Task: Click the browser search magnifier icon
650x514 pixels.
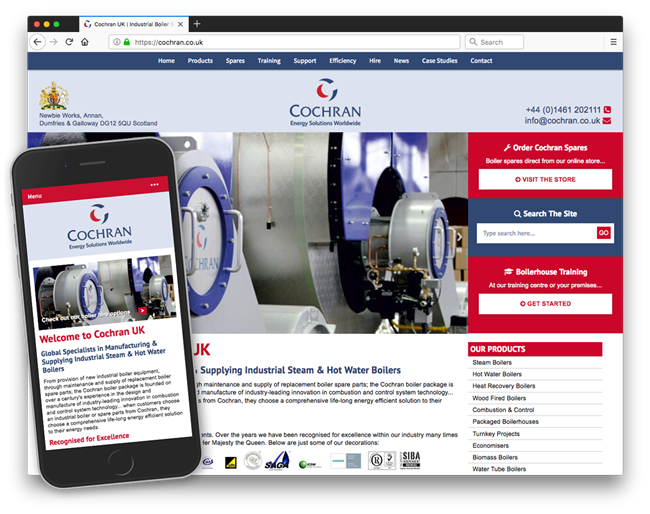Action: point(473,42)
